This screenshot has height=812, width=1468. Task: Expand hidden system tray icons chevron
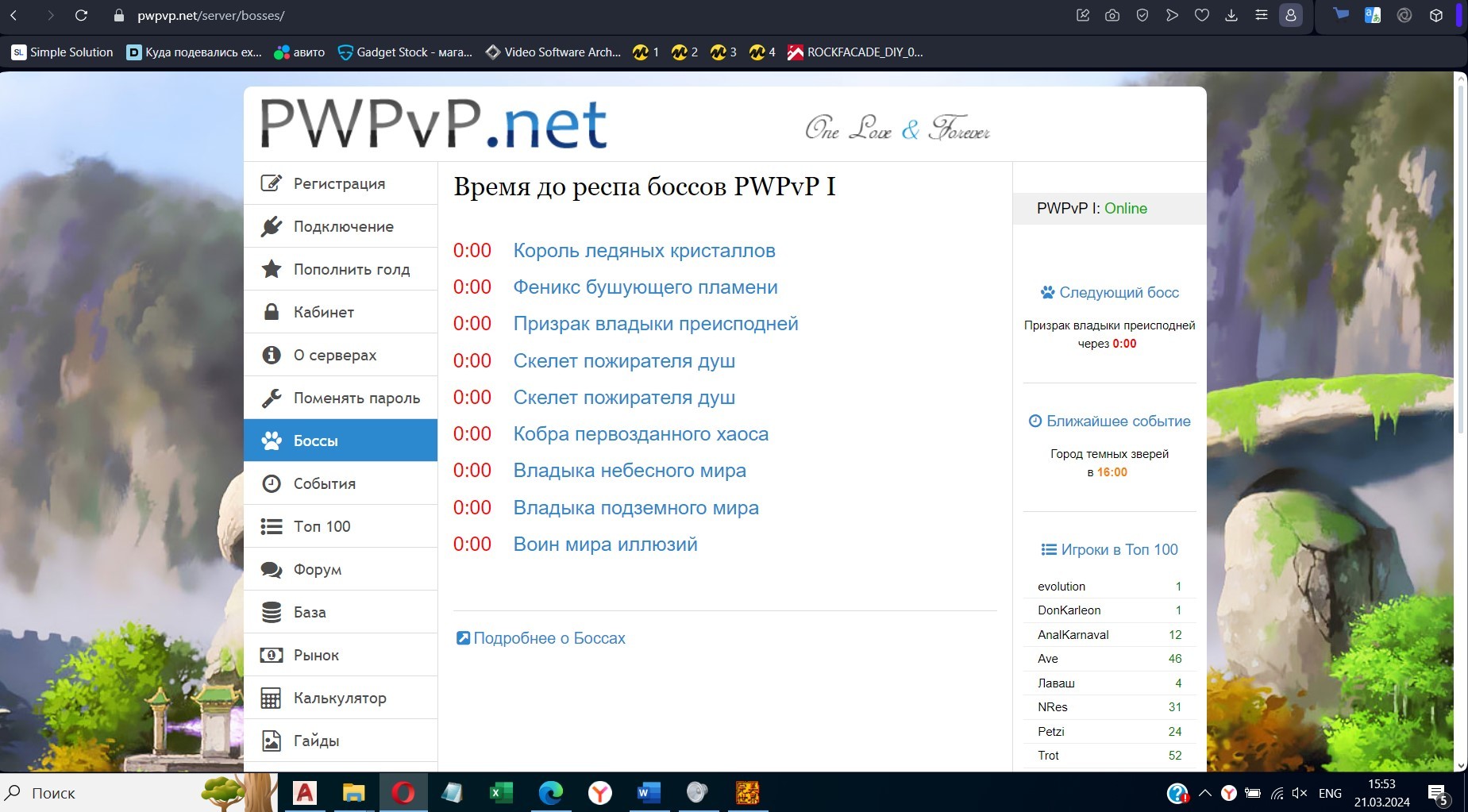(x=1204, y=793)
